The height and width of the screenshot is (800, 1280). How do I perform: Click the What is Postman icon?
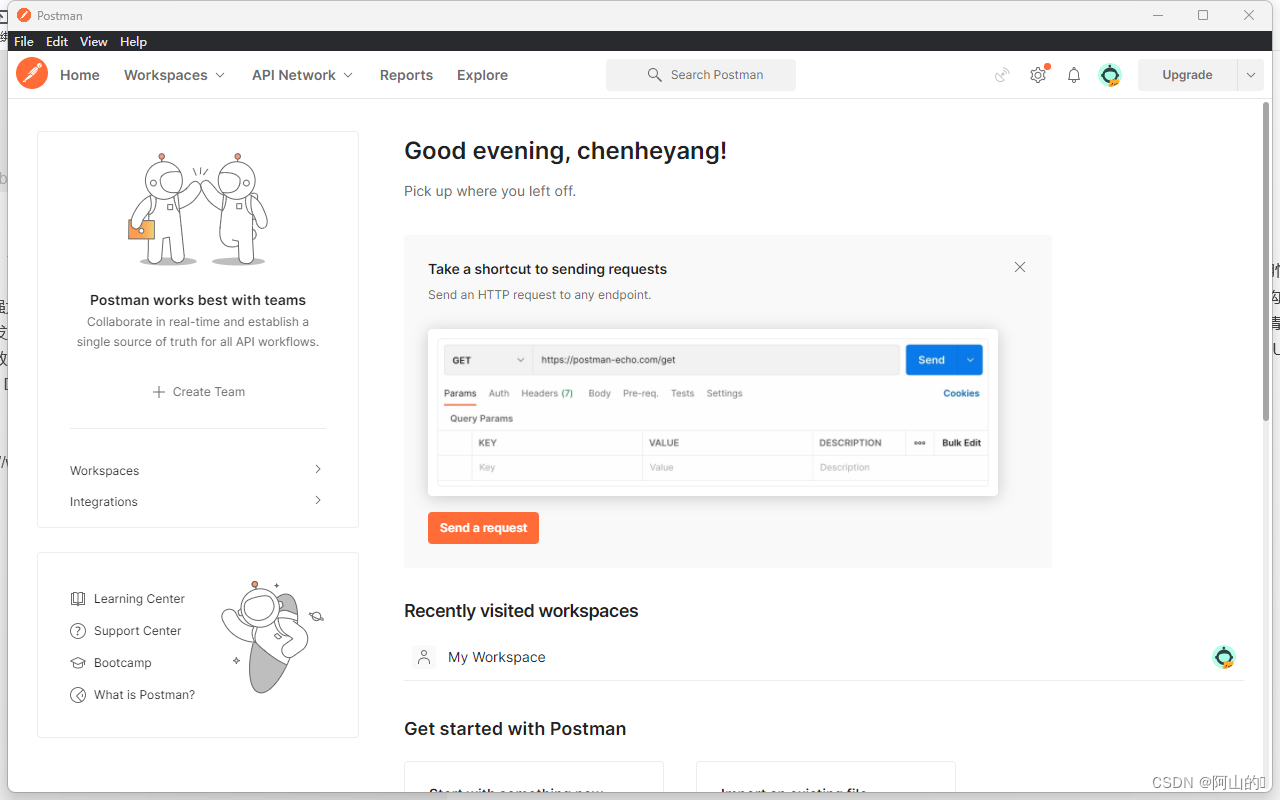click(78, 695)
